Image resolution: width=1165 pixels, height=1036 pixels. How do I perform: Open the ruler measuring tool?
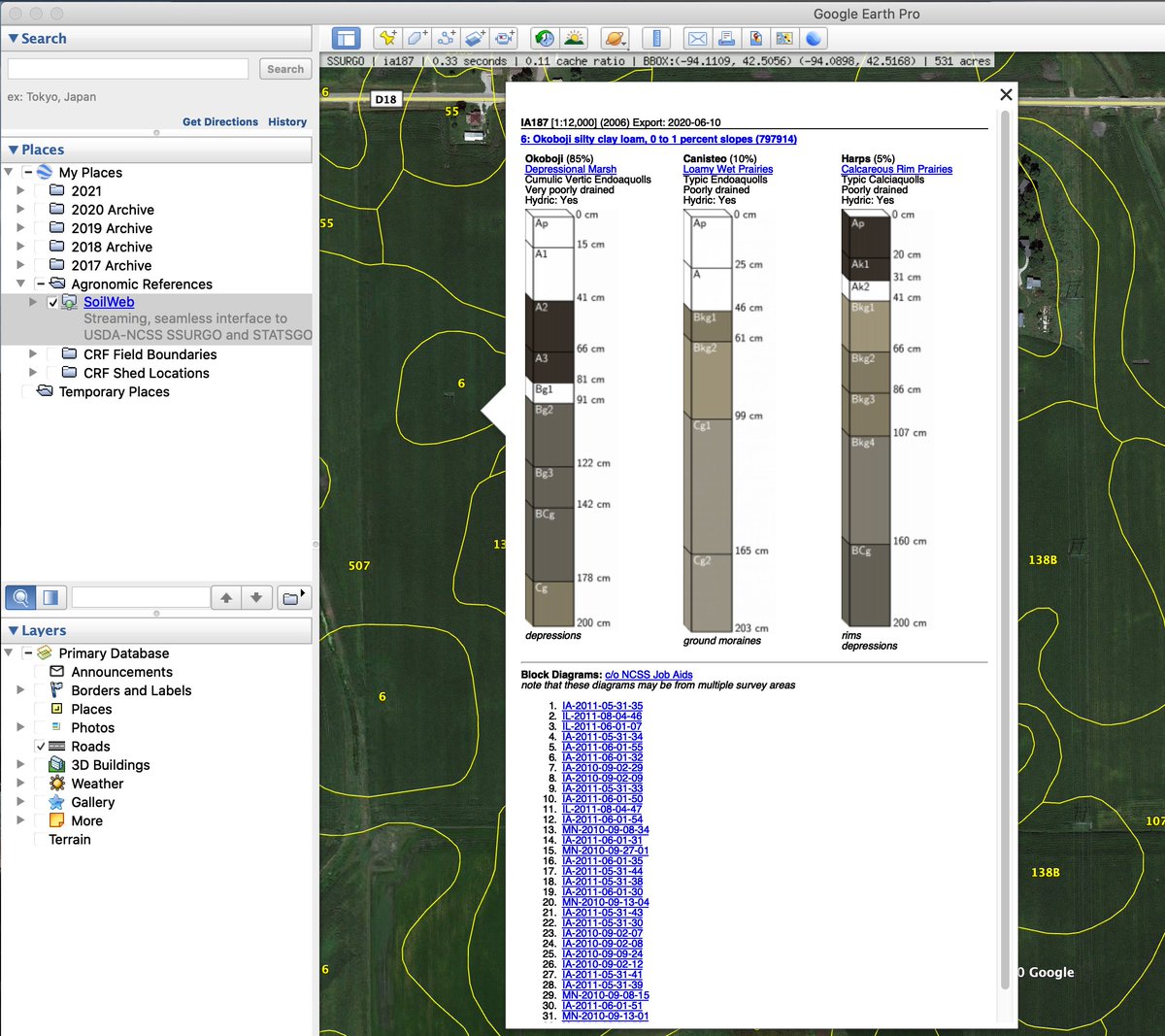point(657,38)
